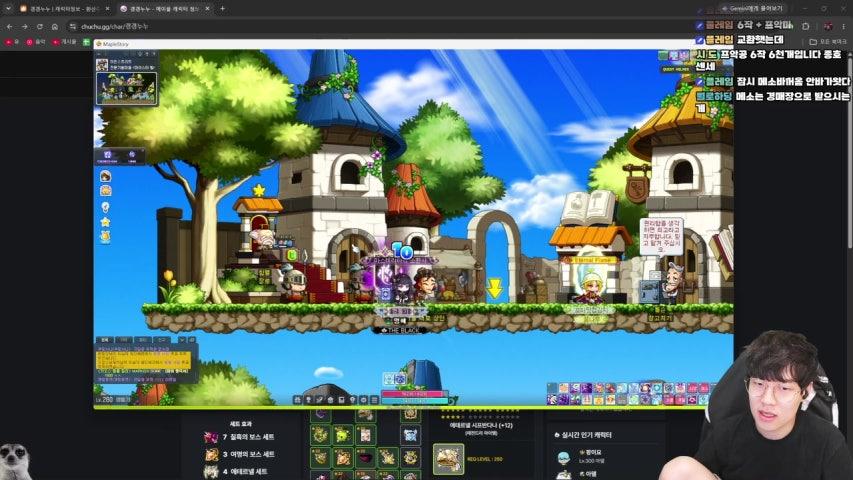Viewport: 853px width, 480px height.
Task: Click the dark red item equipment slot
Action: coord(366,458)
